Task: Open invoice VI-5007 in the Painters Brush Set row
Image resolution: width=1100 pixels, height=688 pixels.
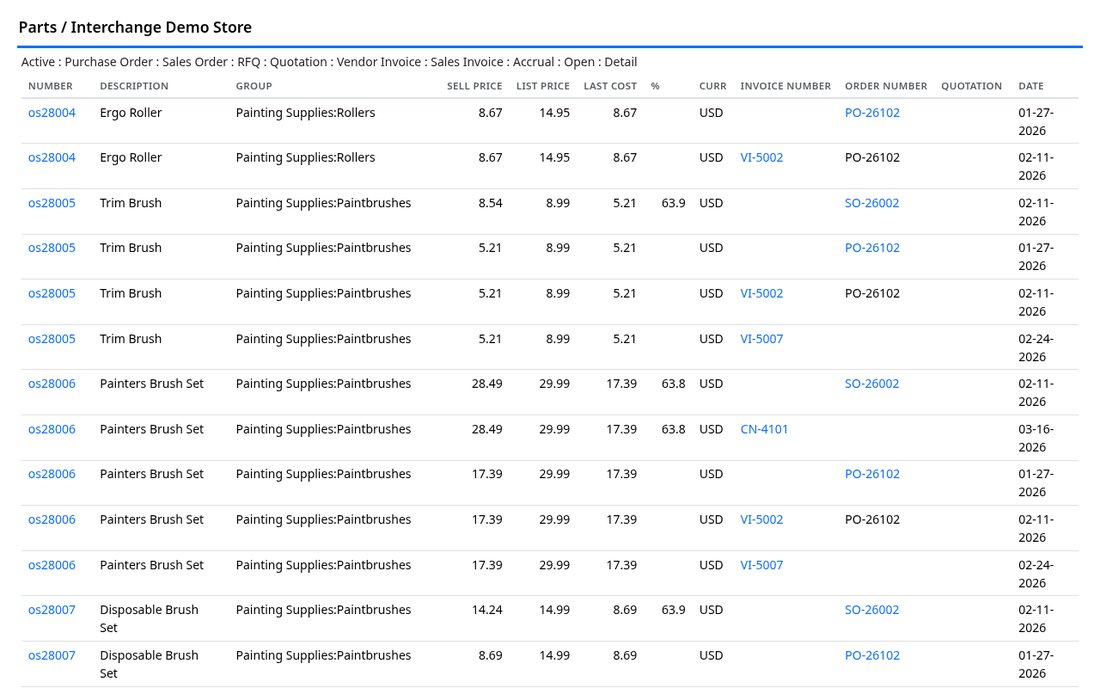Action: point(762,566)
